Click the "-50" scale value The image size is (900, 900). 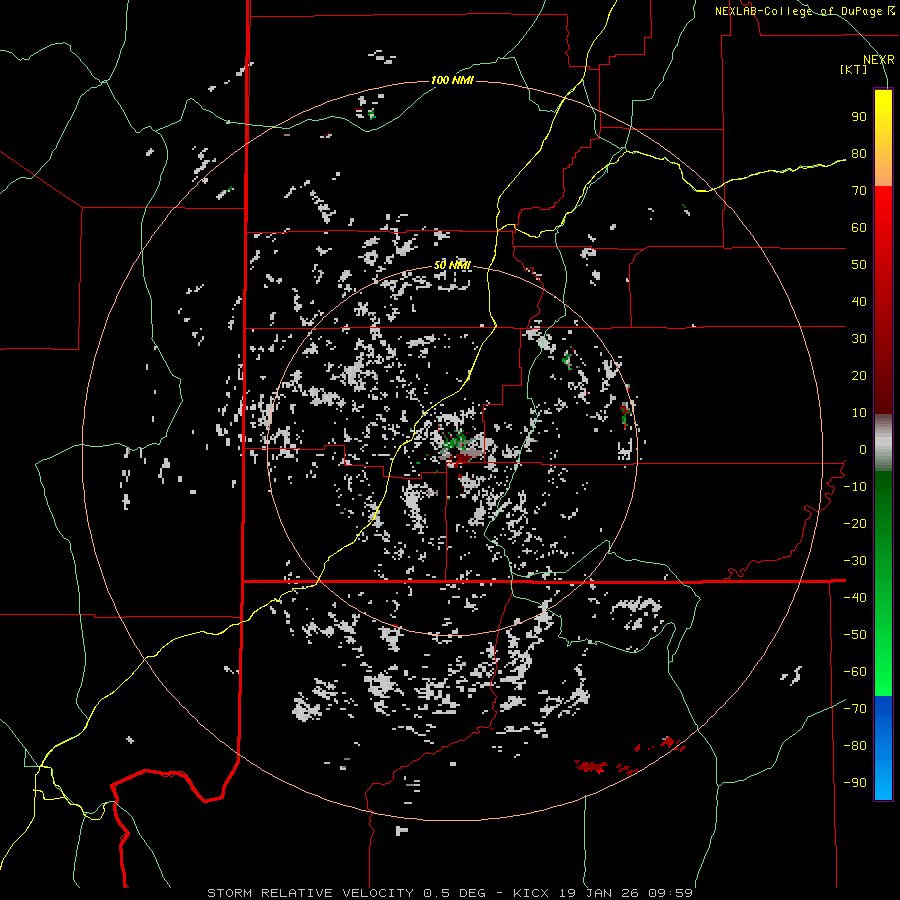[855, 635]
